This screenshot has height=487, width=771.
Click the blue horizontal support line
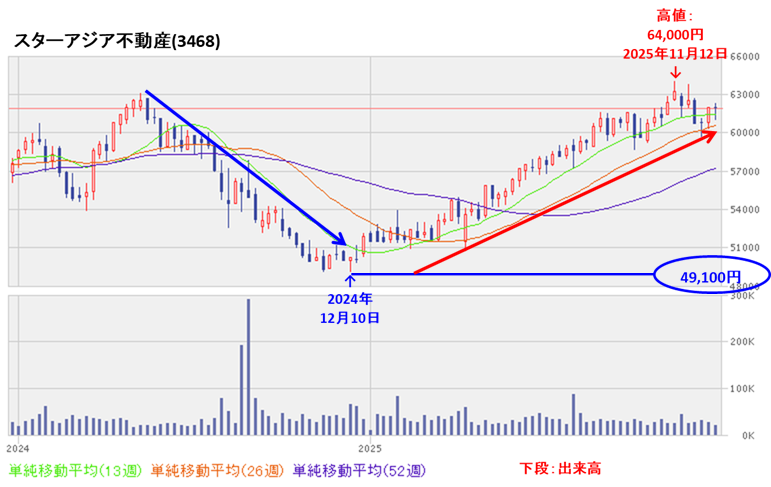(500, 274)
